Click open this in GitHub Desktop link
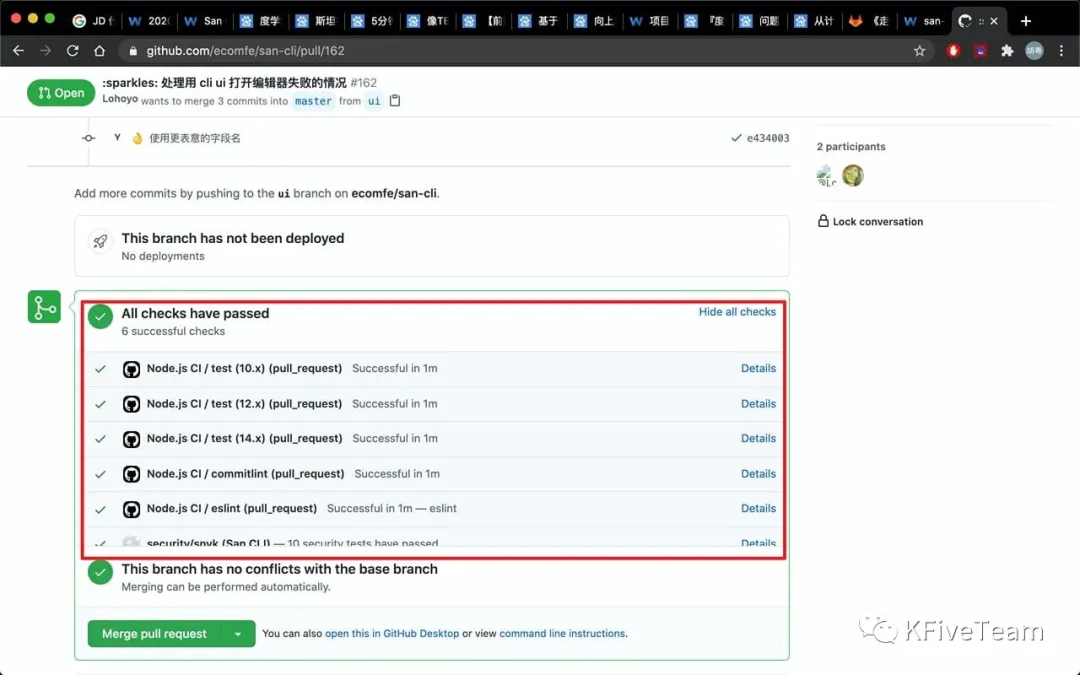This screenshot has height=675, width=1080. (392, 634)
